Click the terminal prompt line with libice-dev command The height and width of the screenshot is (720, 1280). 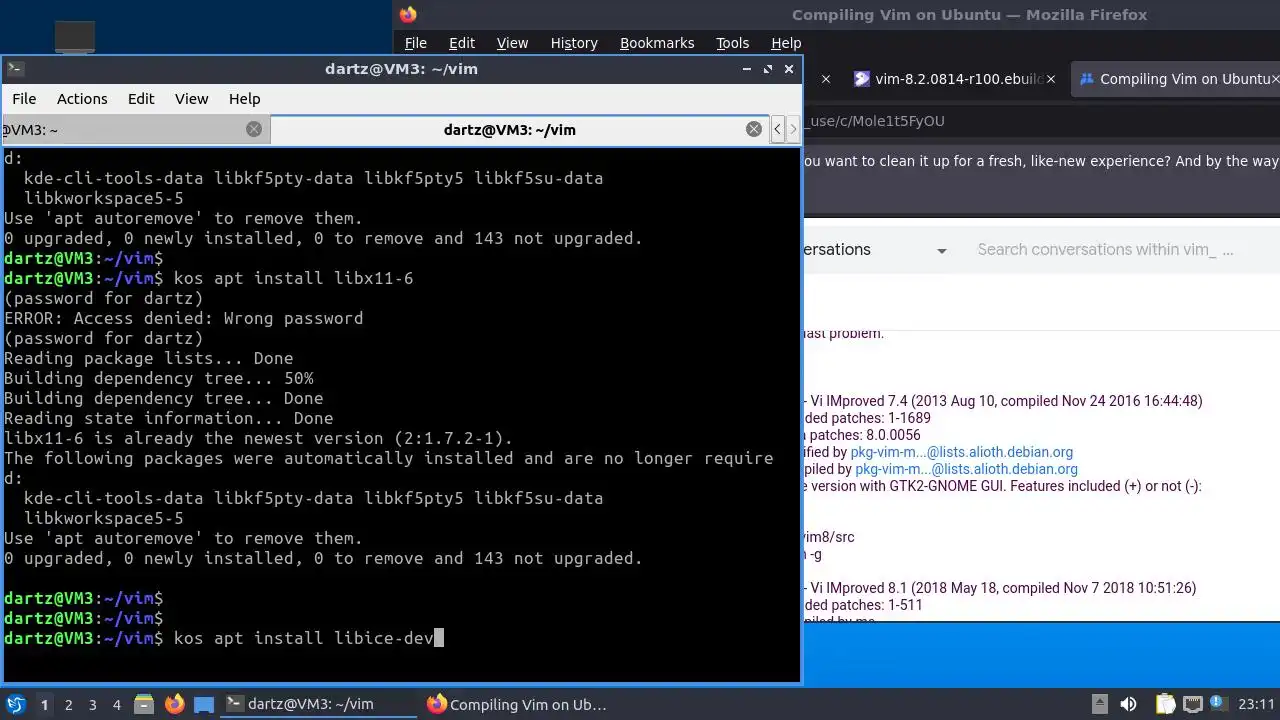(223, 638)
